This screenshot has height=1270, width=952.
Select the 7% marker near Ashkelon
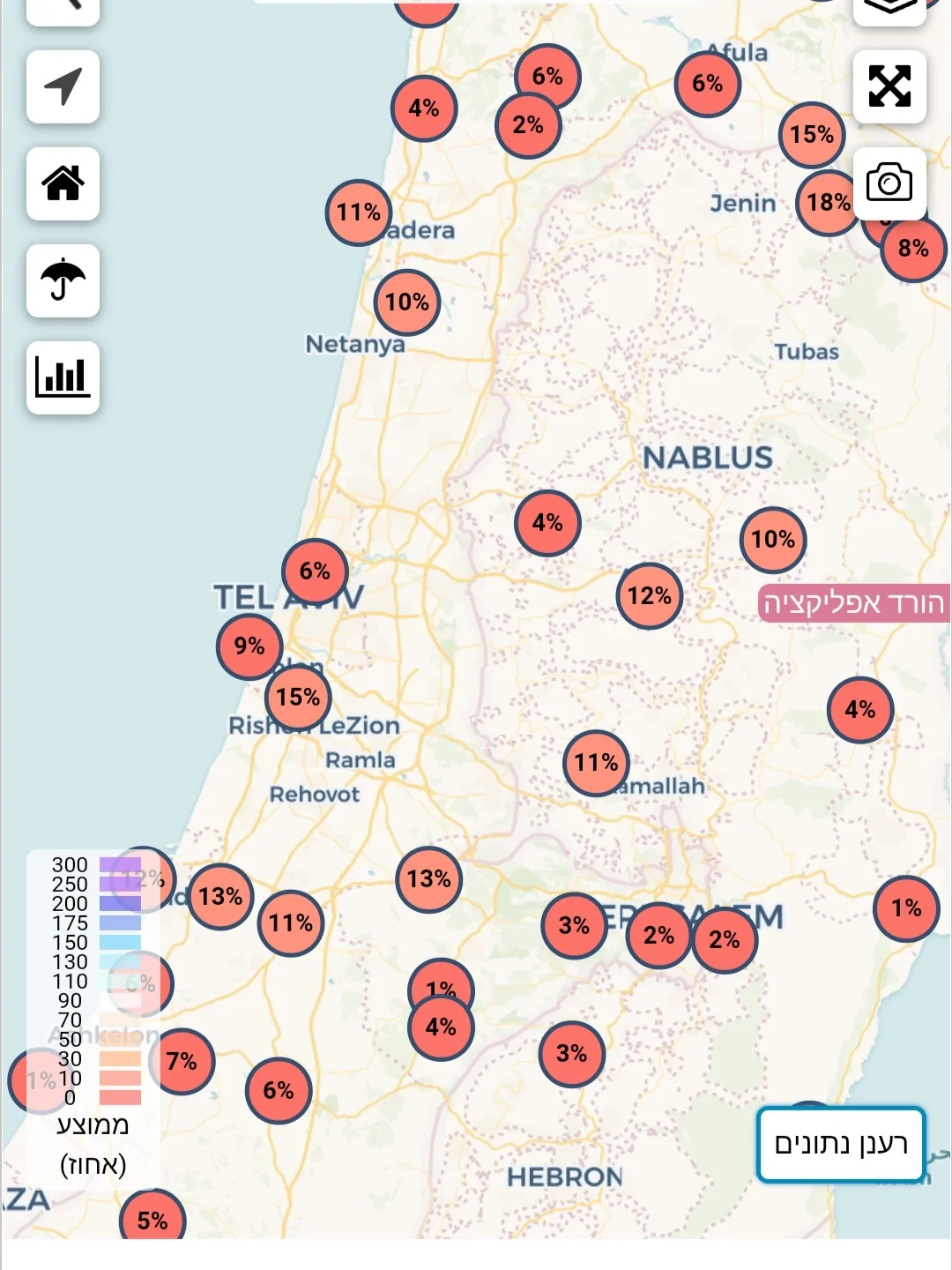click(183, 1062)
